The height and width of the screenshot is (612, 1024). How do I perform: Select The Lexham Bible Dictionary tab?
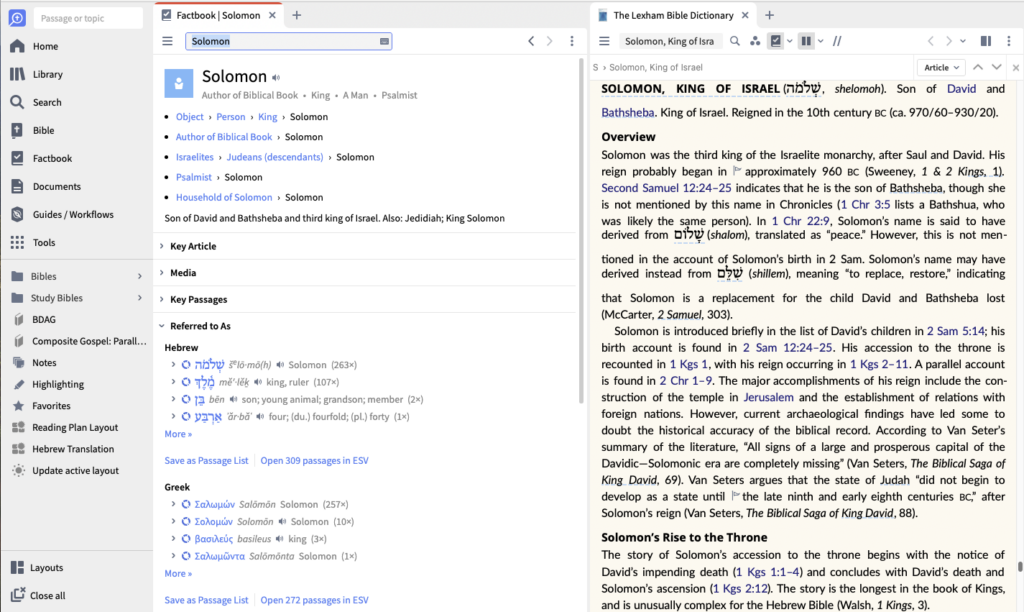[672, 14]
